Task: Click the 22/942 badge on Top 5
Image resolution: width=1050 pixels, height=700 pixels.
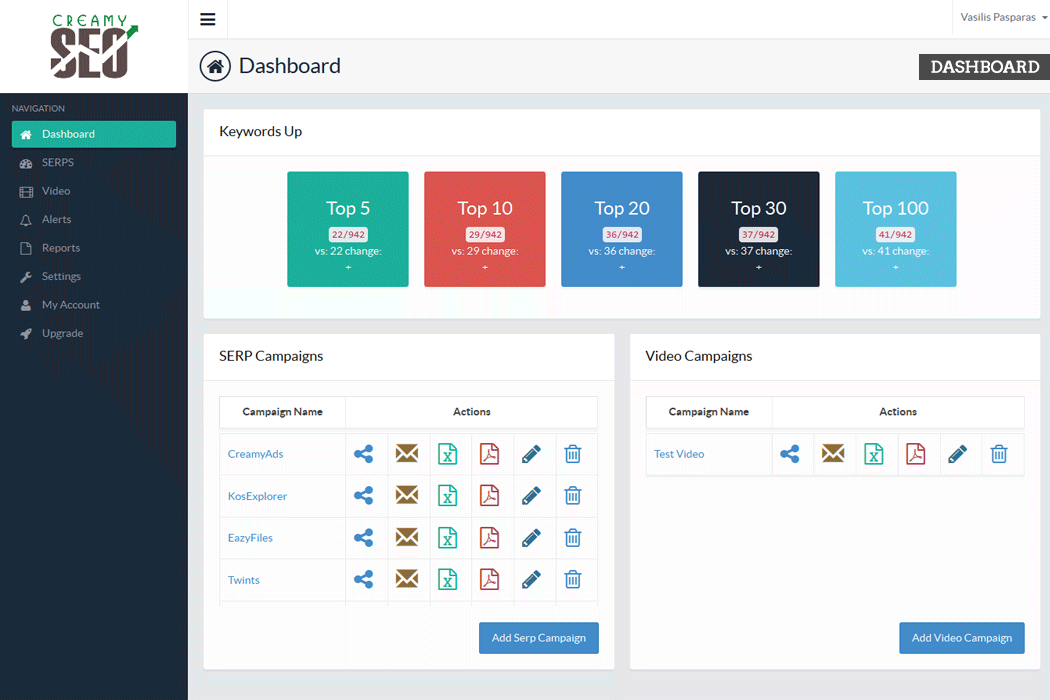Action: (348, 234)
